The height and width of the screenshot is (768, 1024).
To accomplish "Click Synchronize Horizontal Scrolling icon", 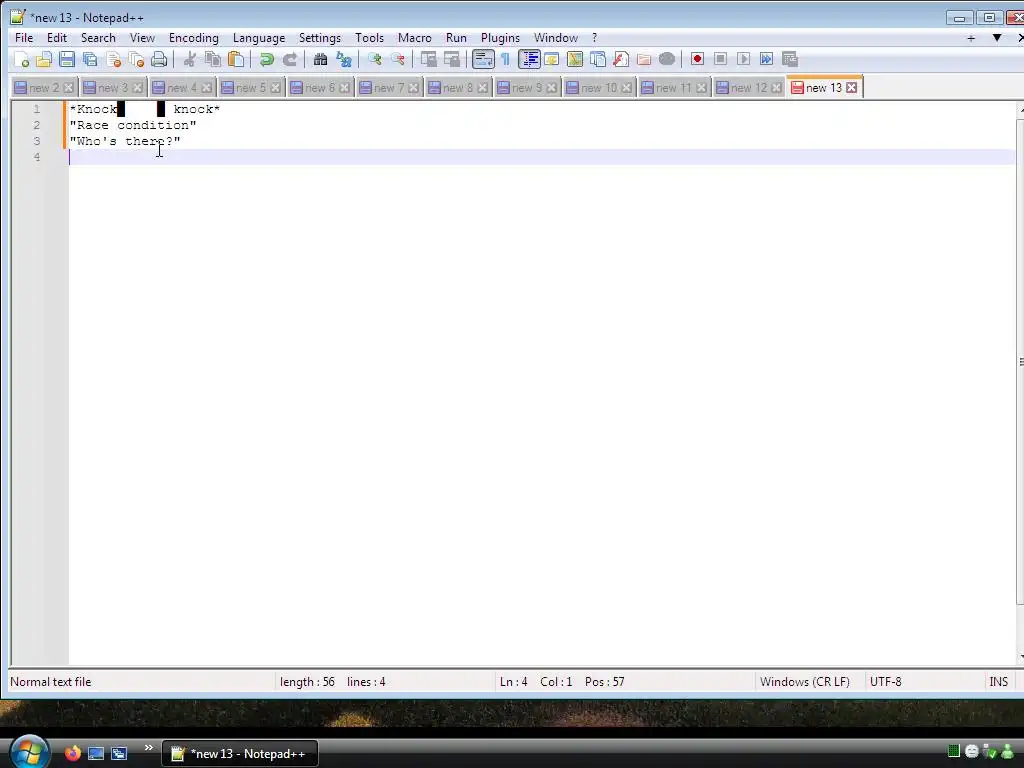I will tap(451, 59).
